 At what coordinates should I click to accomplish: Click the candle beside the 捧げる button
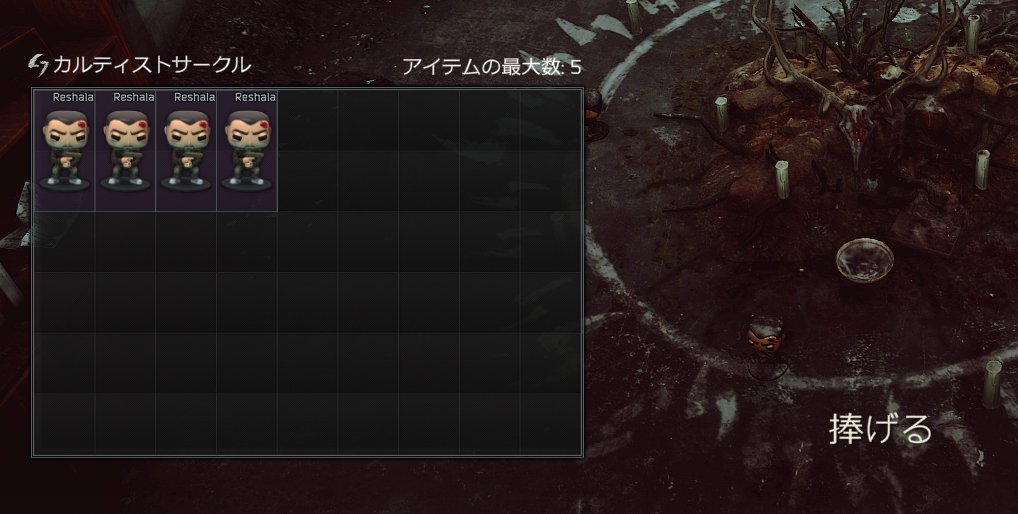coord(992,384)
